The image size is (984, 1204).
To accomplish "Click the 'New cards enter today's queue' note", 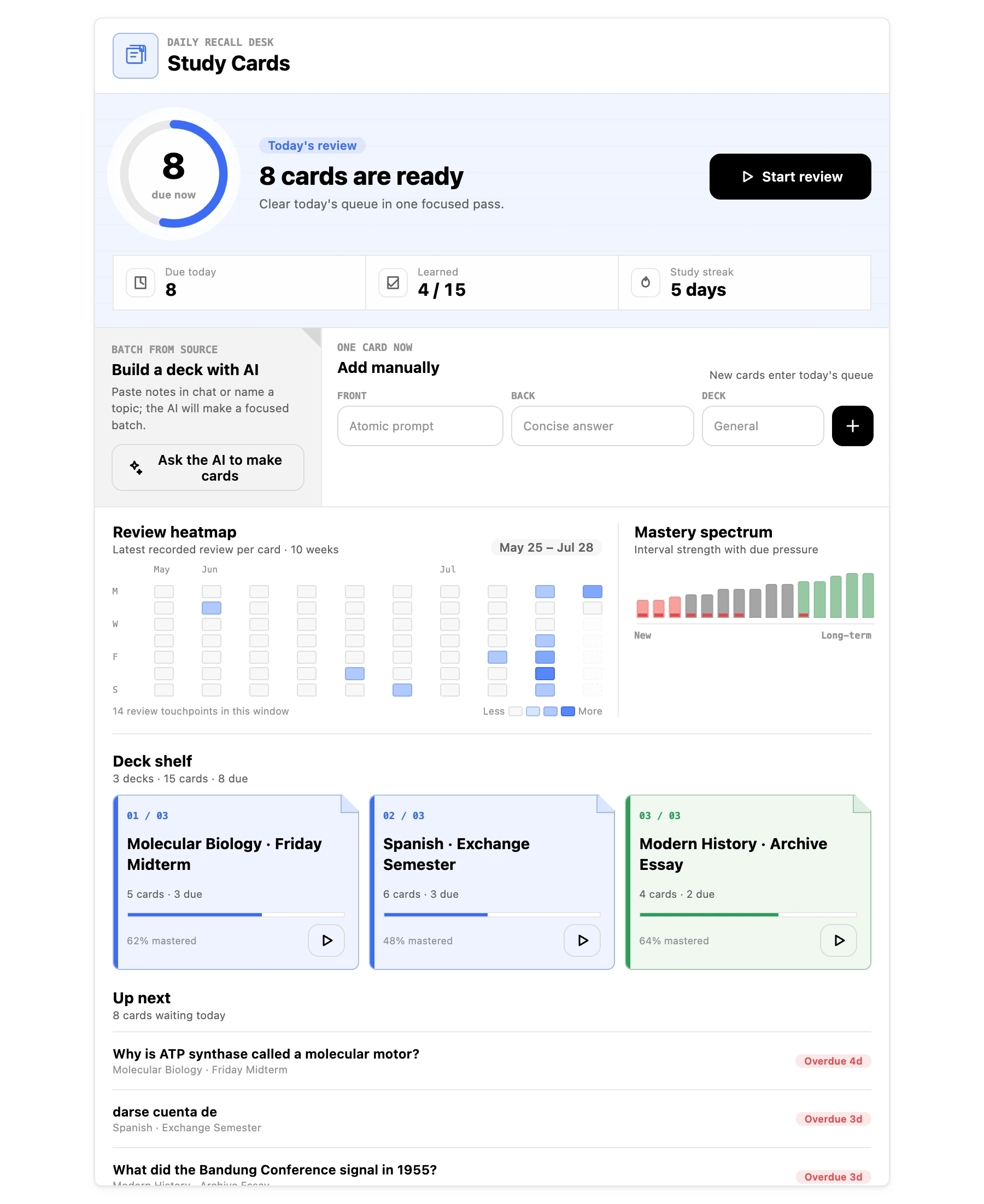I will pos(790,375).
